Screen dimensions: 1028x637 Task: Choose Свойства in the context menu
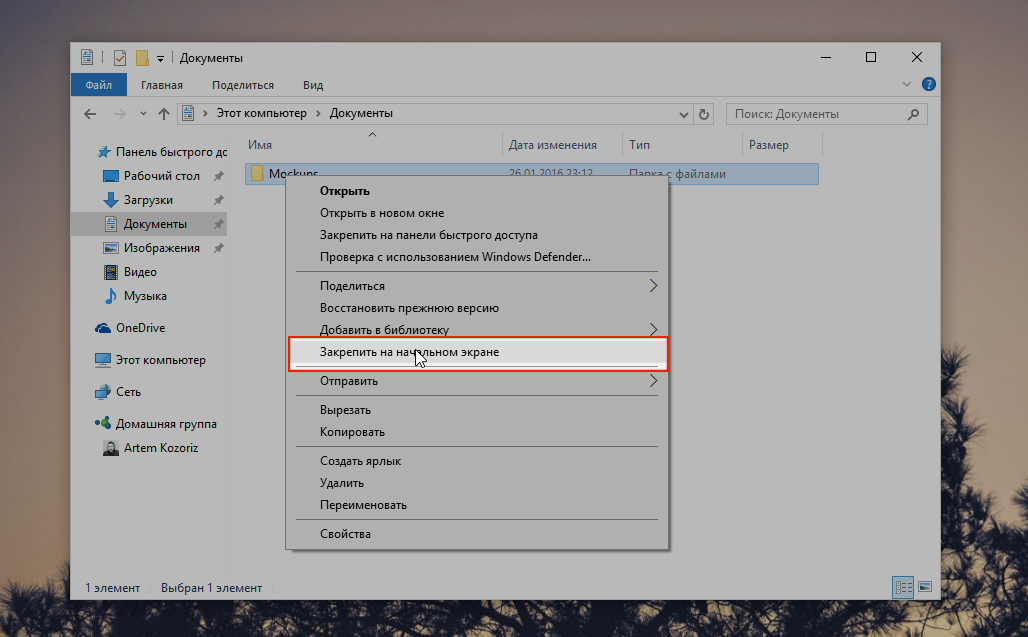click(345, 534)
